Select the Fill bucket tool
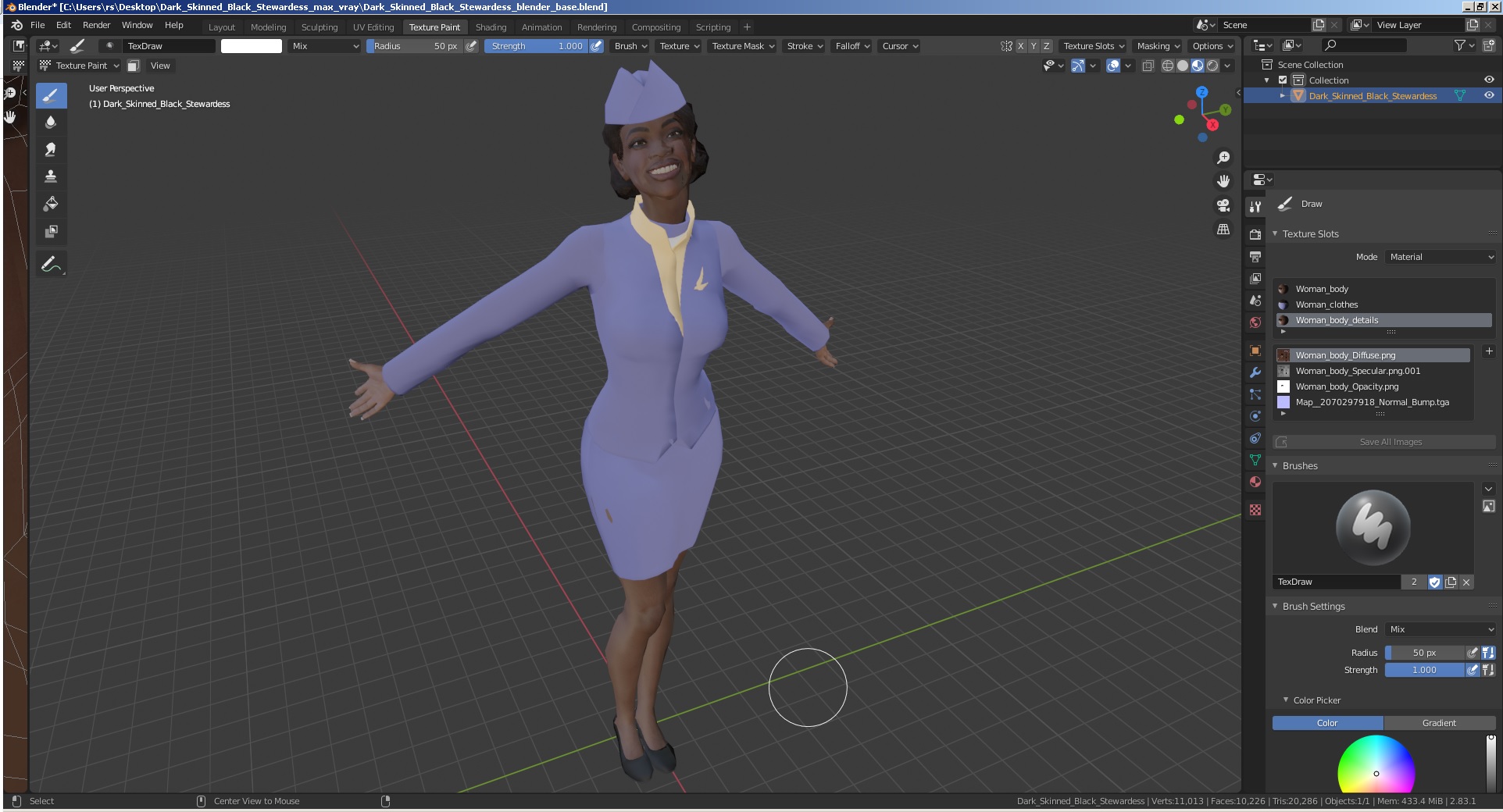Image resolution: width=1503 pixels, height=812 pixels. click(x=51, y=204)
